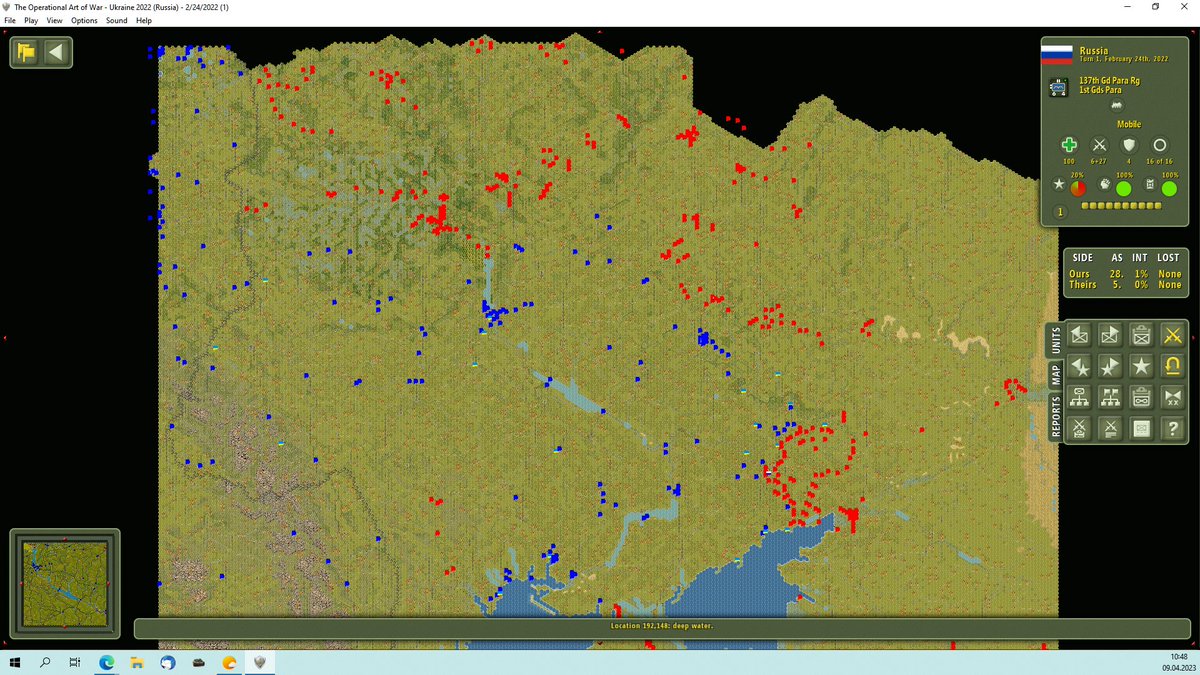Click the fist readiness icon
The width and height of the screenshot is (1200, 675).
pyautogui.click(x=1105, y=185)
